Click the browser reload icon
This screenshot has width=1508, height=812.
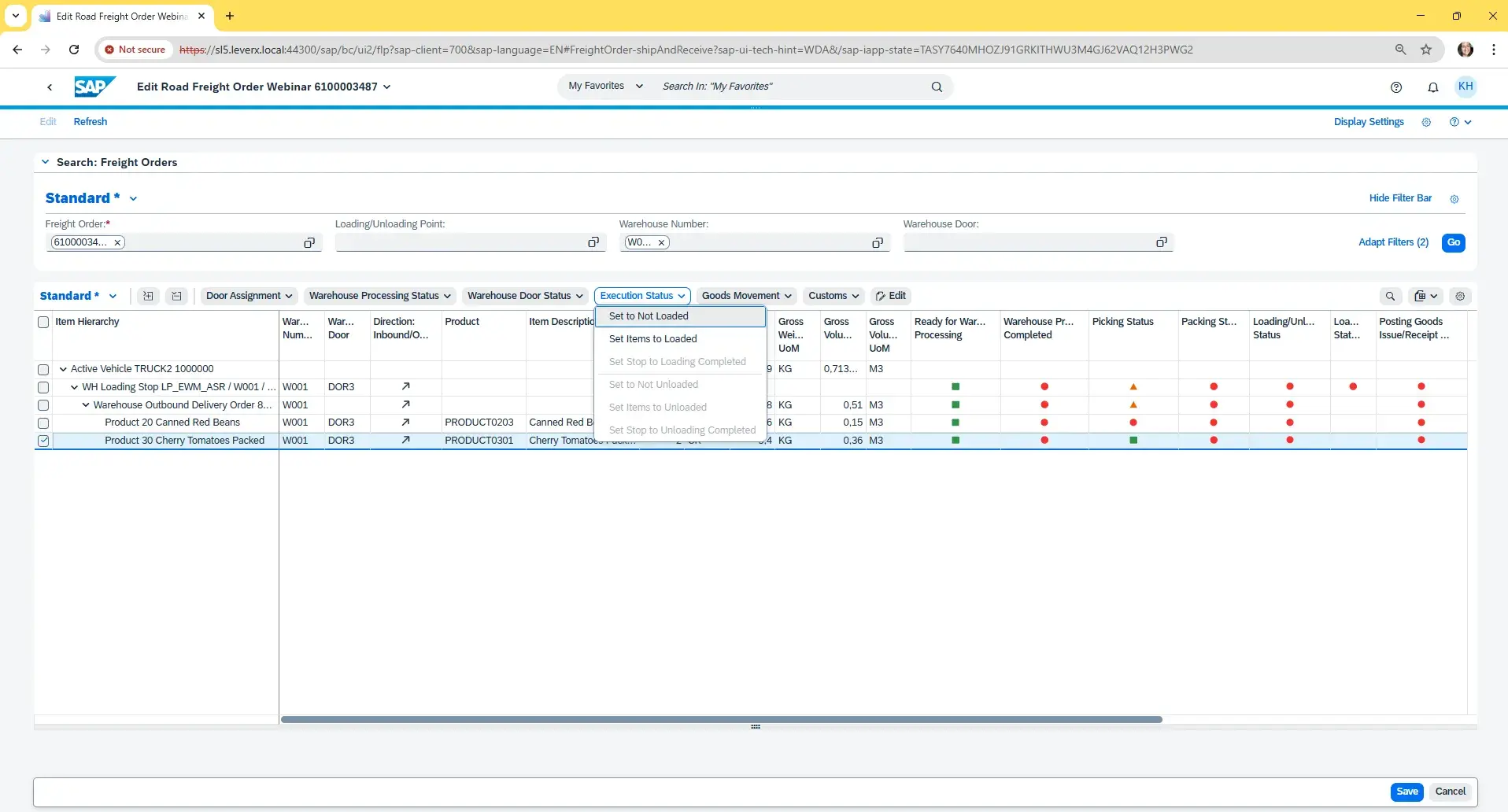point(74,50)
